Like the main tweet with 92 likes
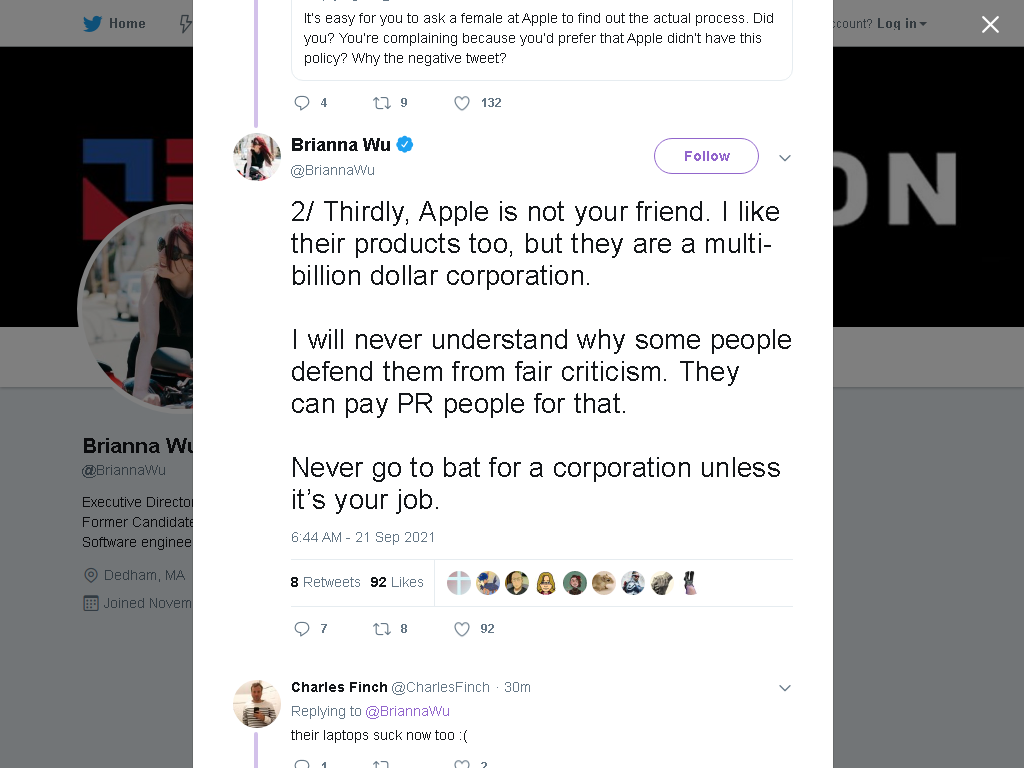Viewport: 1024px width, 768px height. tap(462, 628)
